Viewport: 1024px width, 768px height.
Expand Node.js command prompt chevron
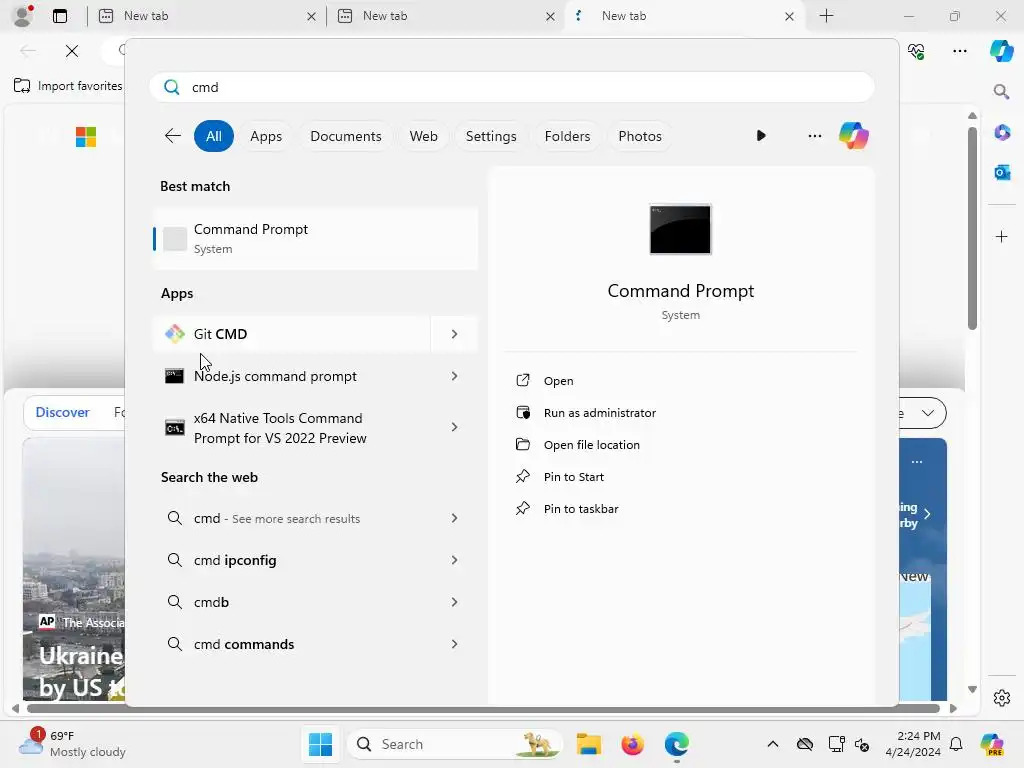coord(455,376)
